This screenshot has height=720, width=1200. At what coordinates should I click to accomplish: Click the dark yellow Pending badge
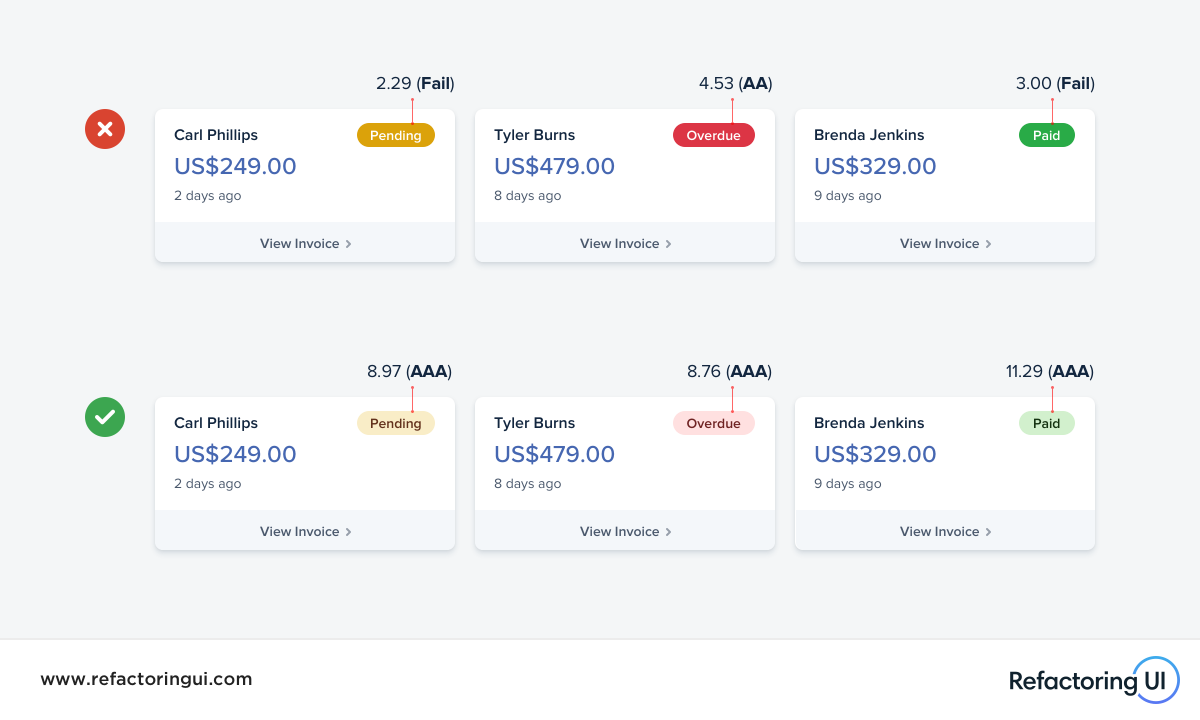396,135
